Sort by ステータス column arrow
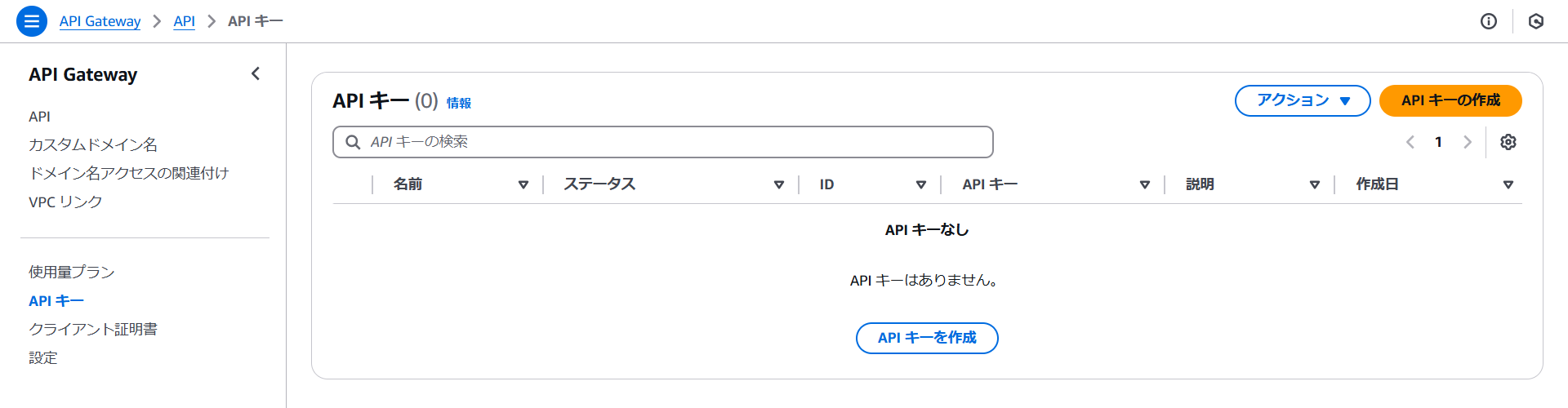 pyautogui.click(x=779, y=185)
